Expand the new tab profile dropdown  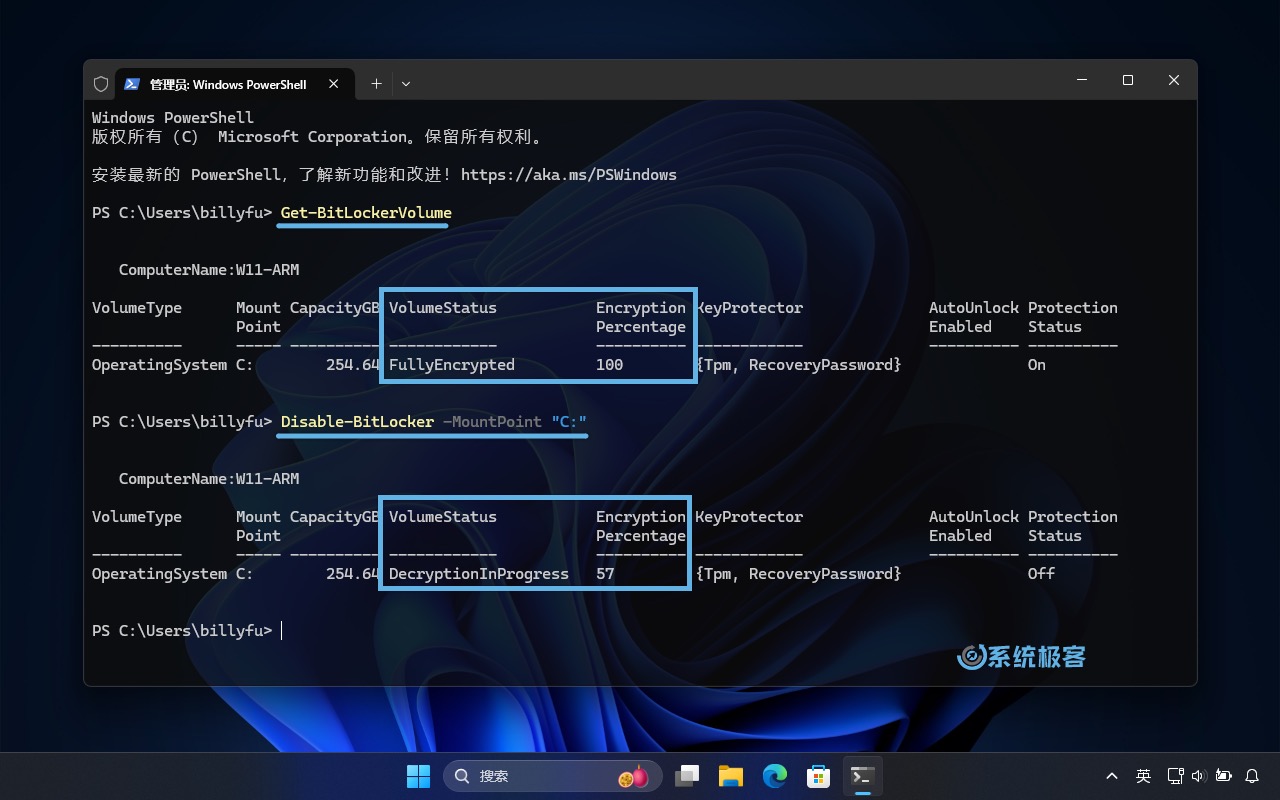pyautogui.click(x=406, y=84)
